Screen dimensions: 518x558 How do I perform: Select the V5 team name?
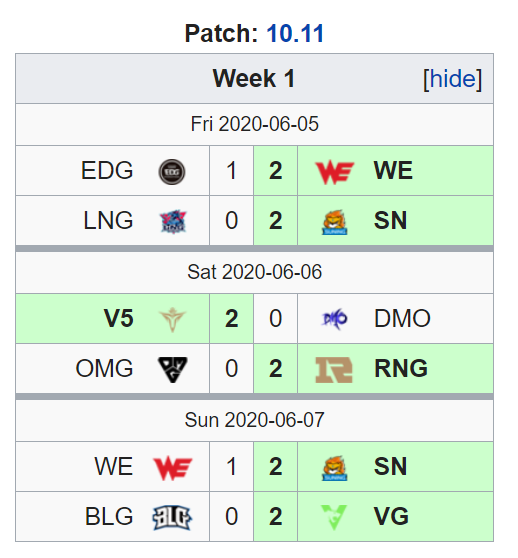tap(118, 319)
